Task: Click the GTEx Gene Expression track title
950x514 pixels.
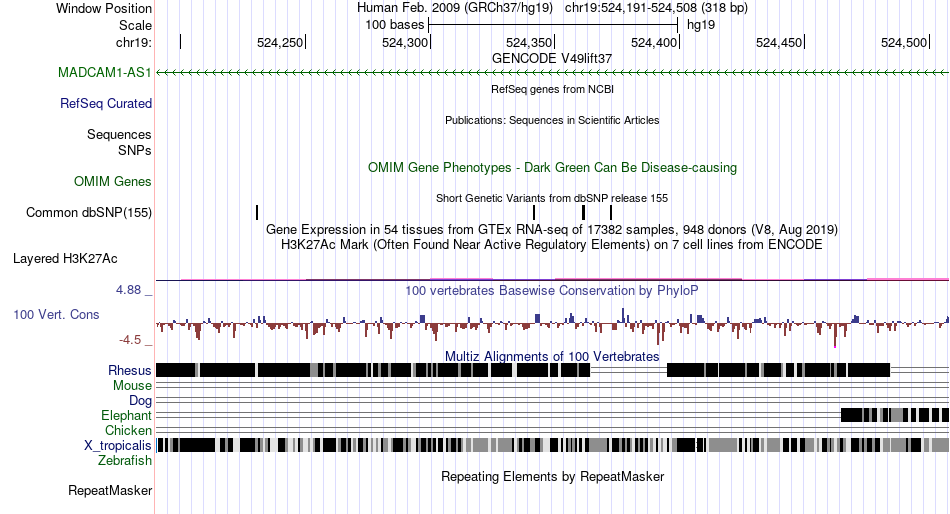Action: coord(552,230)
